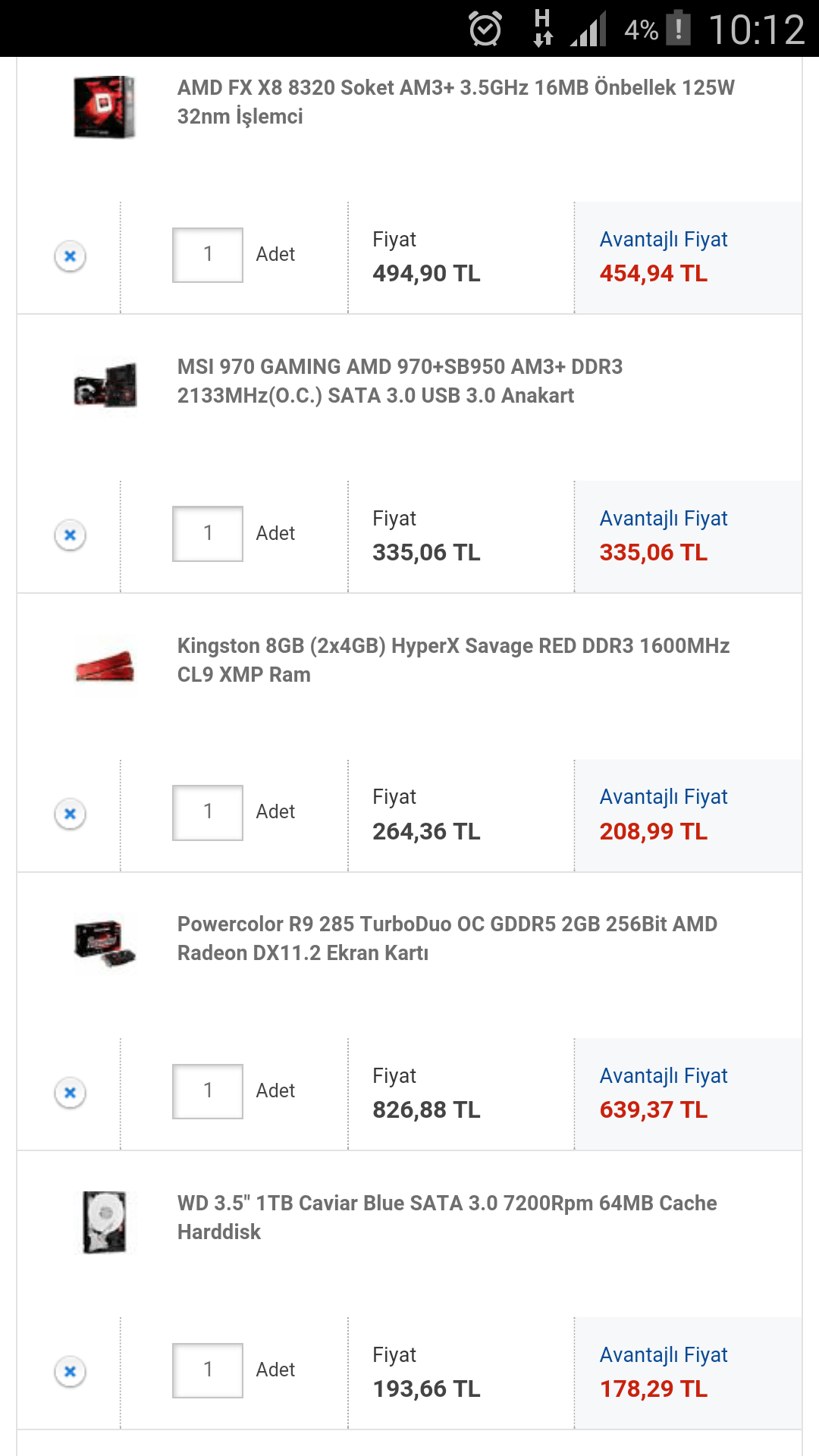Tap the mobile signal strength icon
Image resolution: width=819 pixels, height=1456 pixels.
pos(588,30)
